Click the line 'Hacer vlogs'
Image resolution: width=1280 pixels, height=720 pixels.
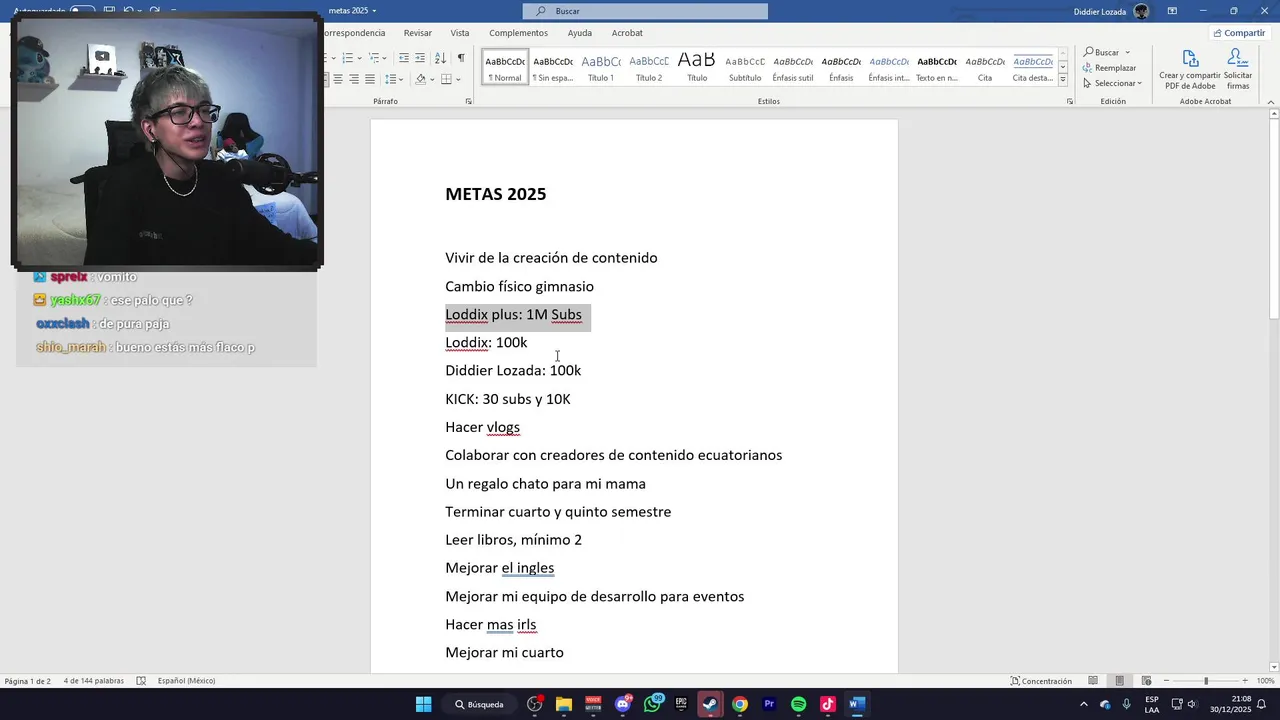482,427
